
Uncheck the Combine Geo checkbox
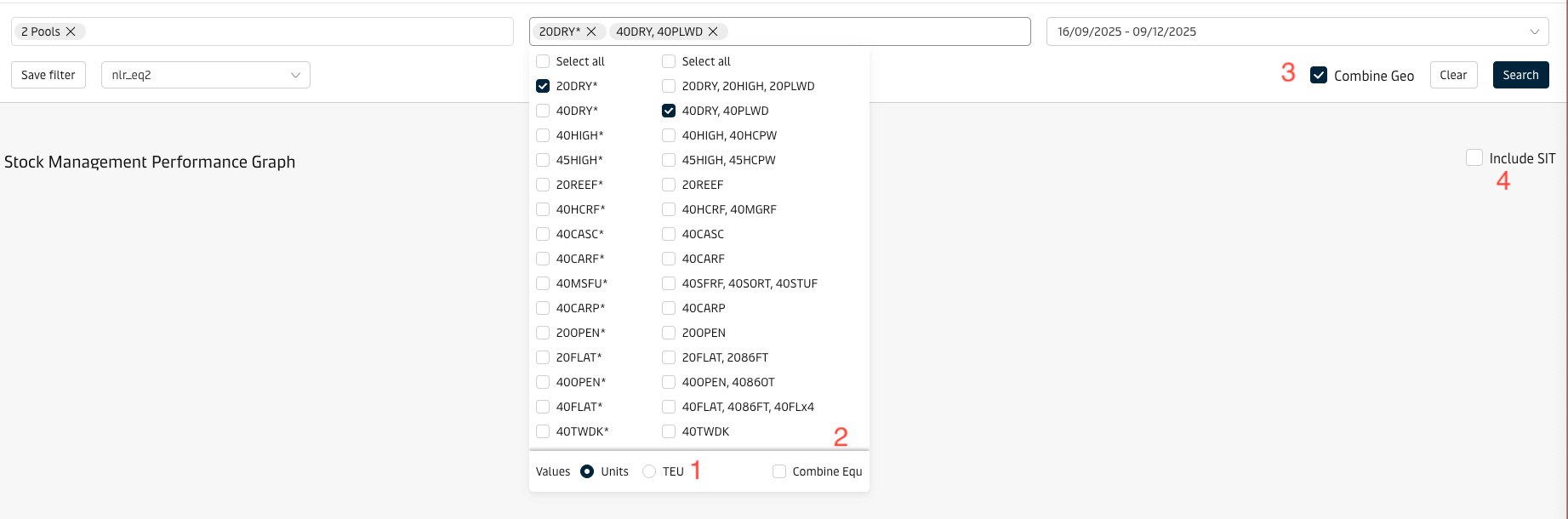(x=1319, y=75)
